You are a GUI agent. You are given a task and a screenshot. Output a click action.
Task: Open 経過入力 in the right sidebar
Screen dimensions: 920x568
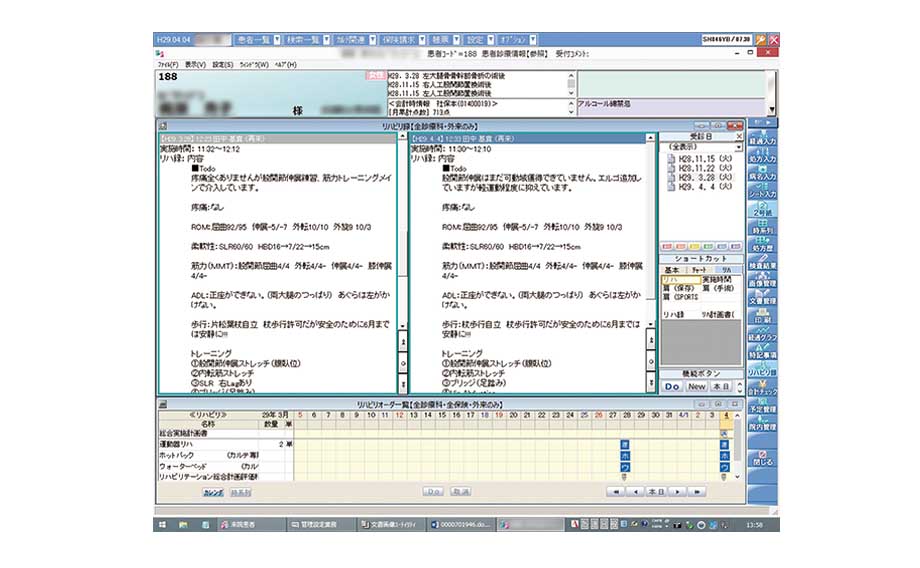click(x=763, y=139)
